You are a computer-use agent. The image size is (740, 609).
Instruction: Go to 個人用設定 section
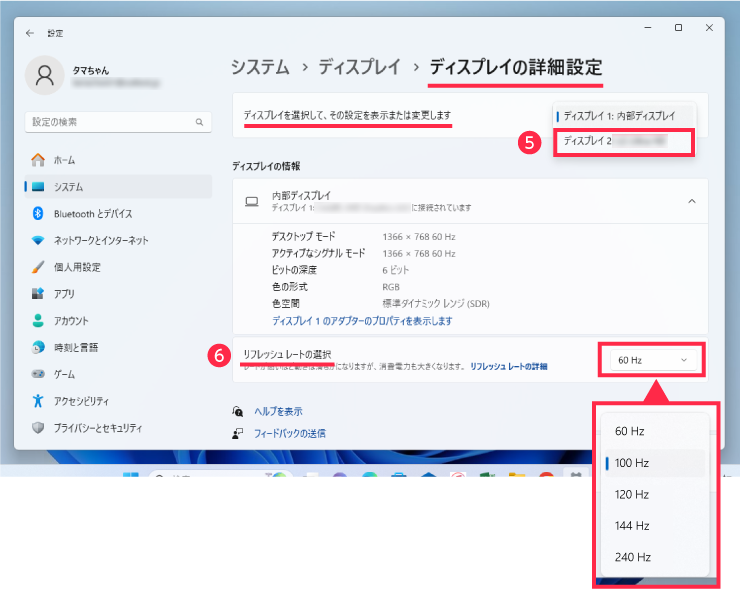click(x=77, y=268)
